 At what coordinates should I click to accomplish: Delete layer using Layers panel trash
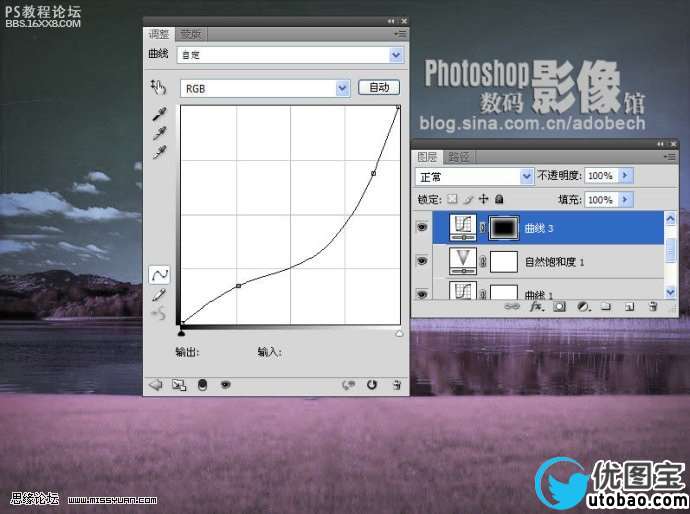tap(653, 307)
